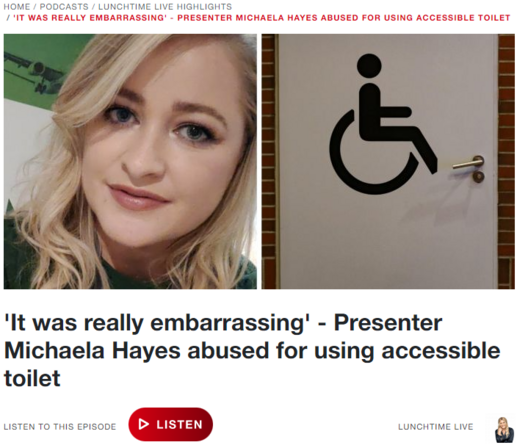Open the LUNCHTIME LIVE show link
517x445 pixels.
(436, 427)
